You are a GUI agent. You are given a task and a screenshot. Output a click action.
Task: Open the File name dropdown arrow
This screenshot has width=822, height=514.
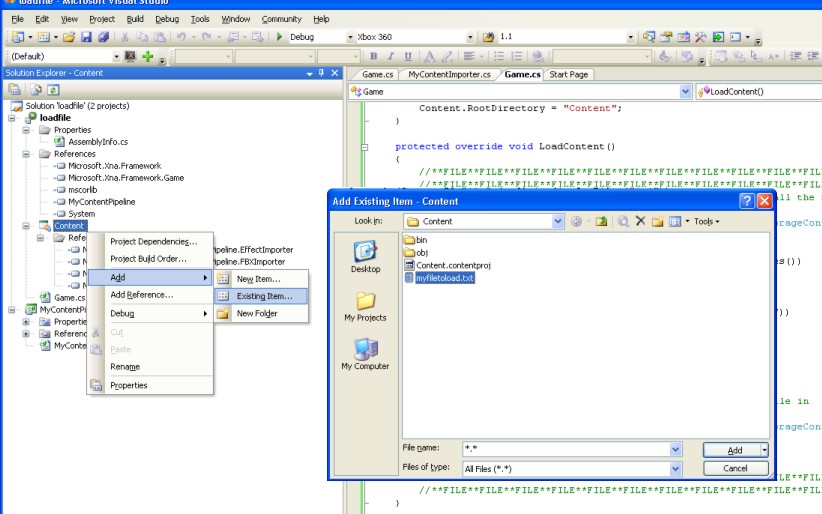pyautogui.click(x=675, y=449)
